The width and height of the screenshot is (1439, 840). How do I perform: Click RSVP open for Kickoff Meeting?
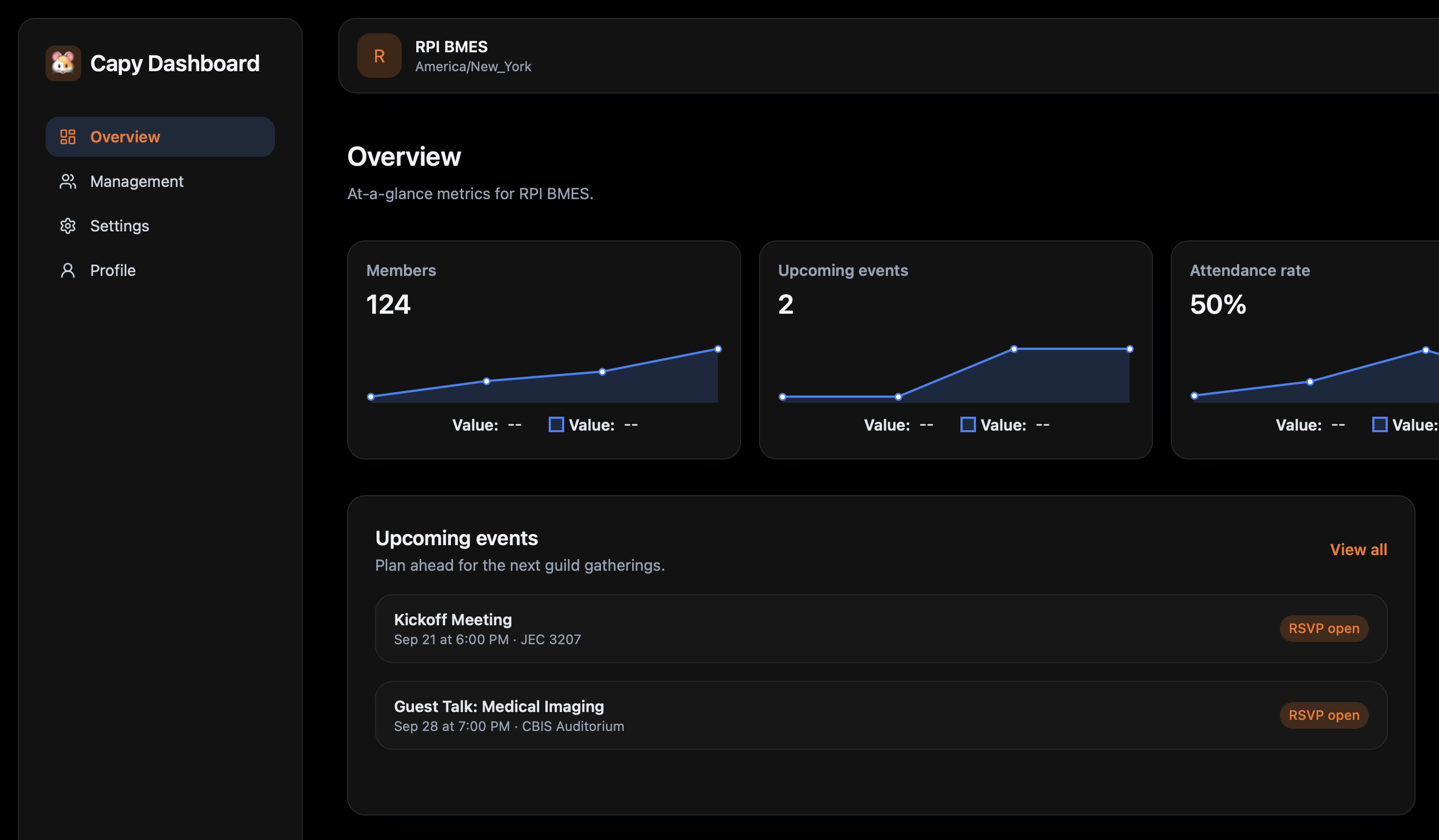click(x=1324, y=628)
